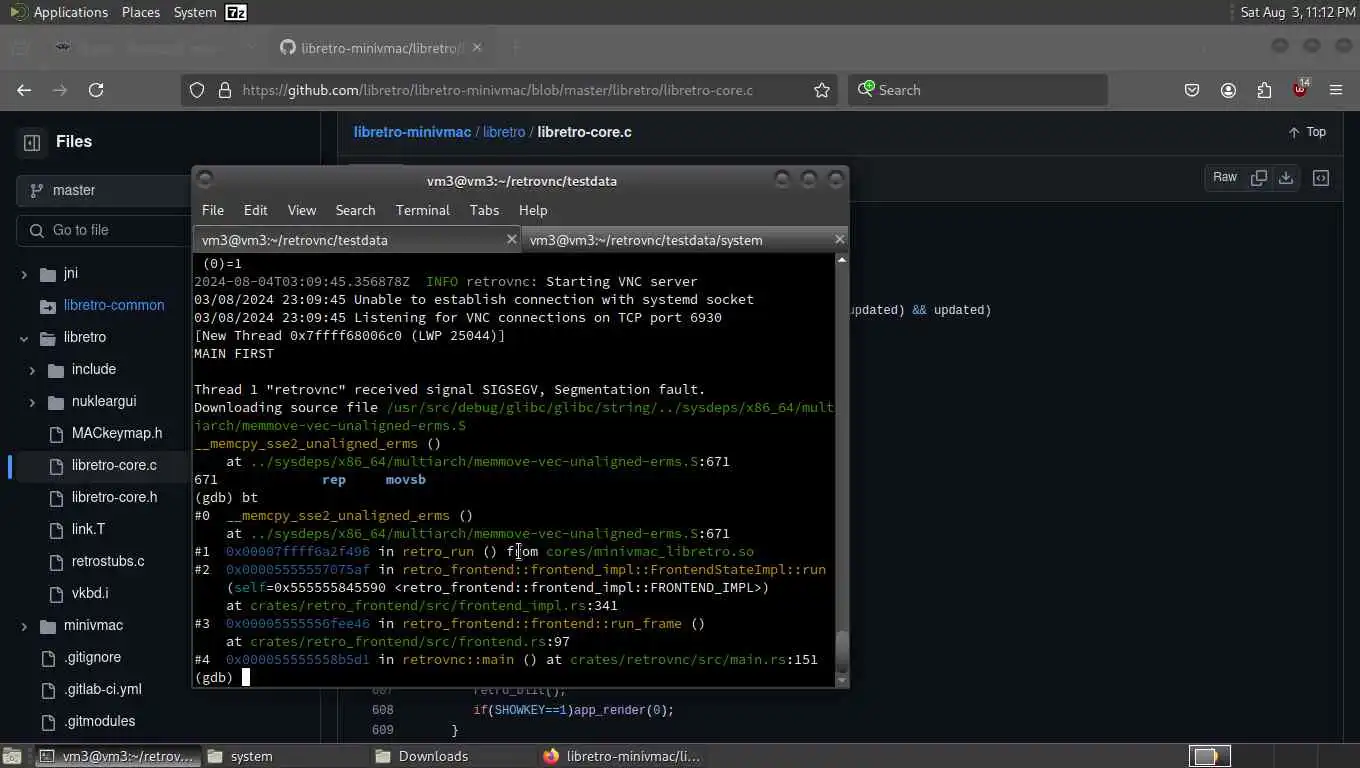The height and width of the screenshot is (768, 1360).
Task: Open Pocket save icon in Firefox
Action: pos(1192,90)
